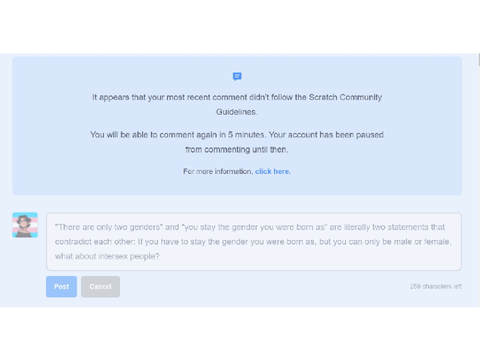Open the user avatar with trans flag
This screenshot has height=360, width=480.
[x=25, y=225]
